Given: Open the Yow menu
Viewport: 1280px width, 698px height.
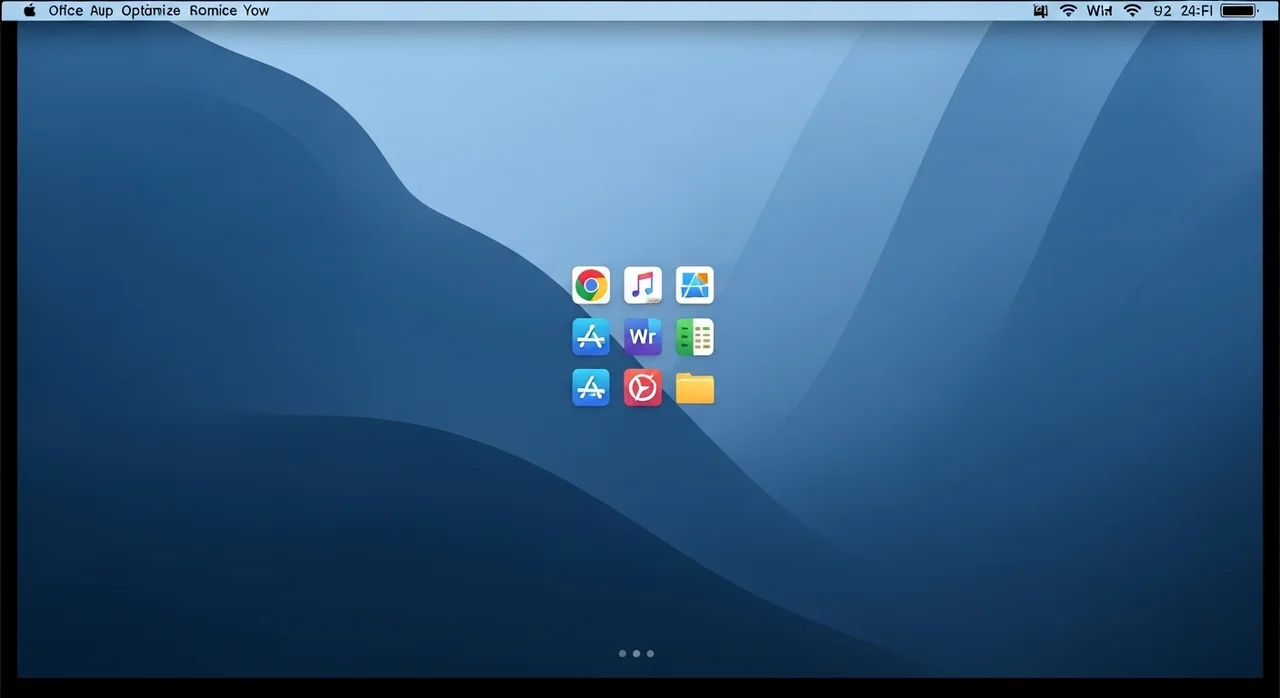Looking at the screenshot, I should coord(256,11).
